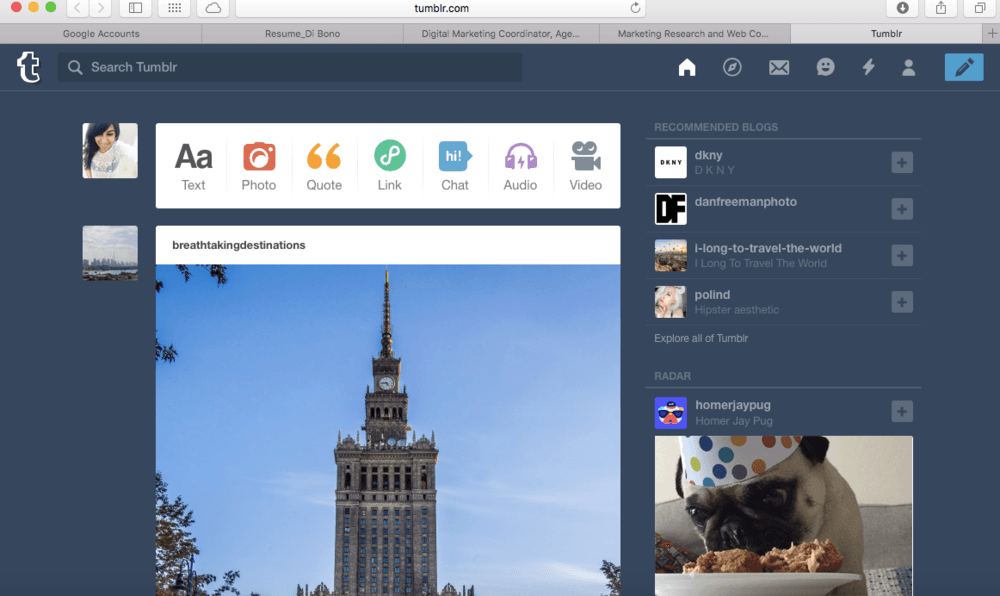Follow homerjaypug from the Radar section
The width and height of the screenshot is (1000, 596).
coord(902,412)
